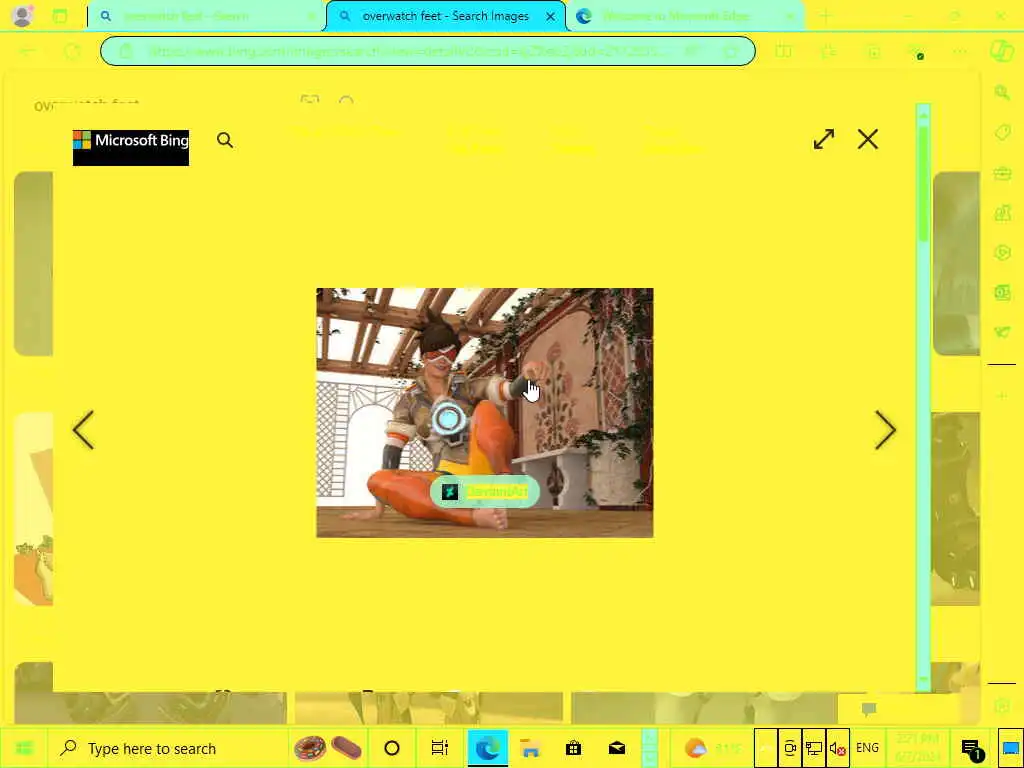Open the Tracer picture in the viewer
Viewport: 1024px width, 768px height.
(485, 413)
